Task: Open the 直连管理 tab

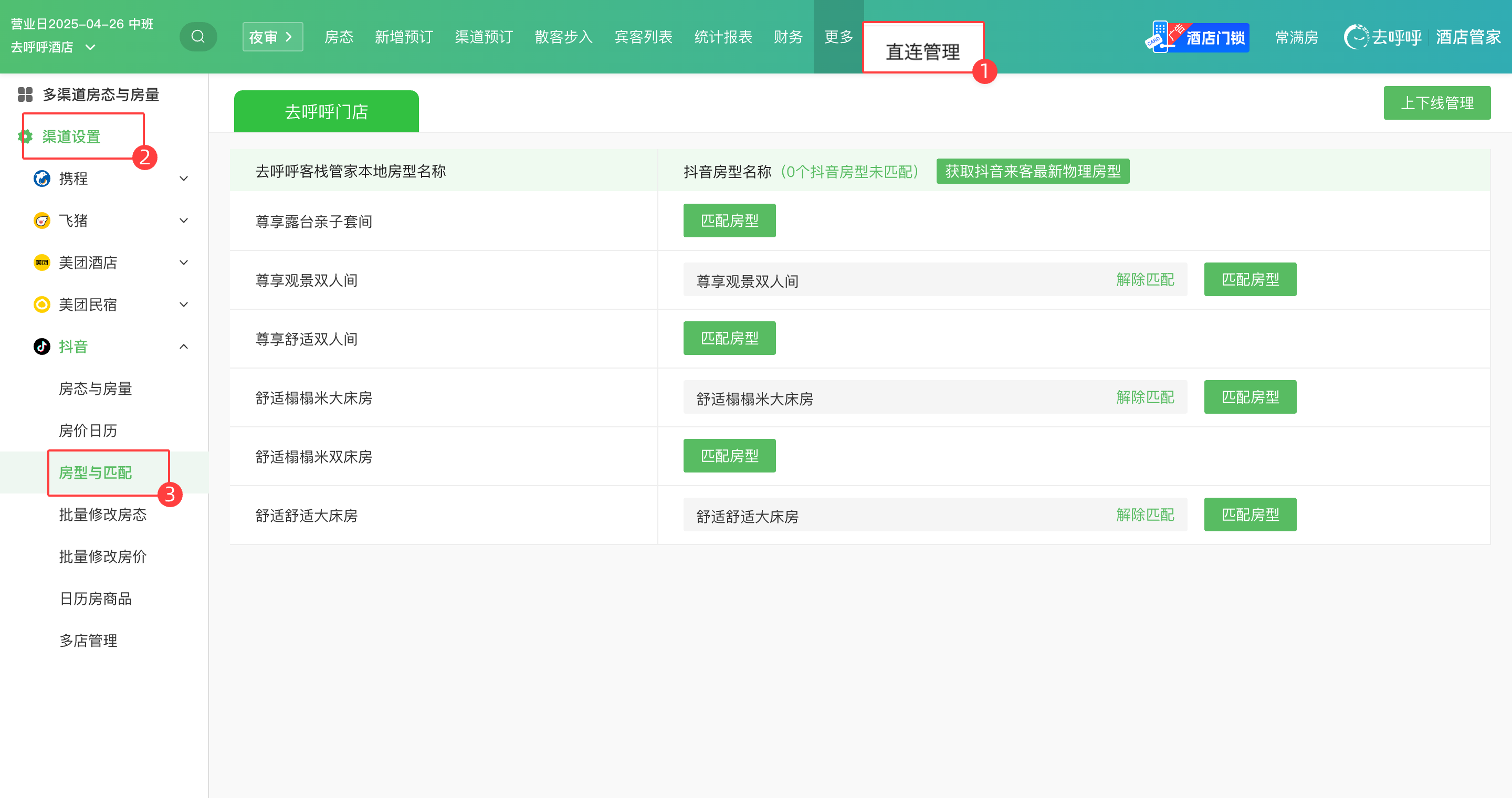Action: coord(922,51)
